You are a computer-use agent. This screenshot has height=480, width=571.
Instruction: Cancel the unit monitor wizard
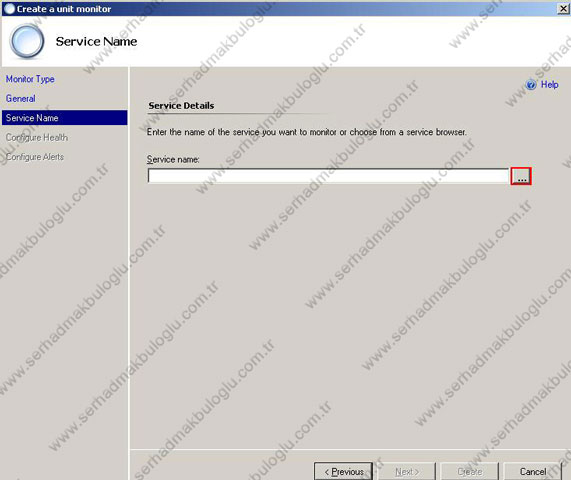click(x=532, y=472)
